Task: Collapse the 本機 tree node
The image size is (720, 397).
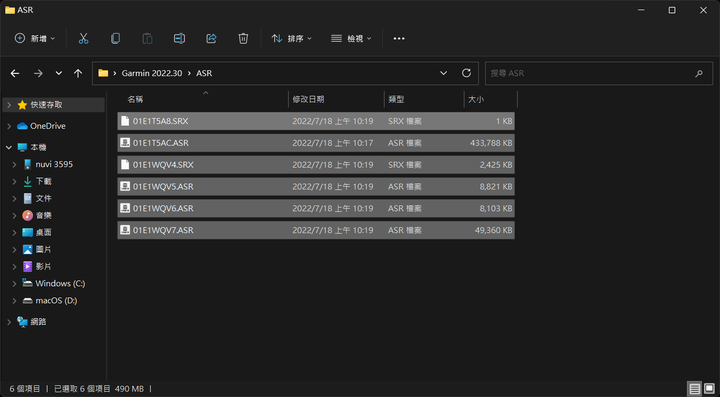Action: [x=9, y=147]
